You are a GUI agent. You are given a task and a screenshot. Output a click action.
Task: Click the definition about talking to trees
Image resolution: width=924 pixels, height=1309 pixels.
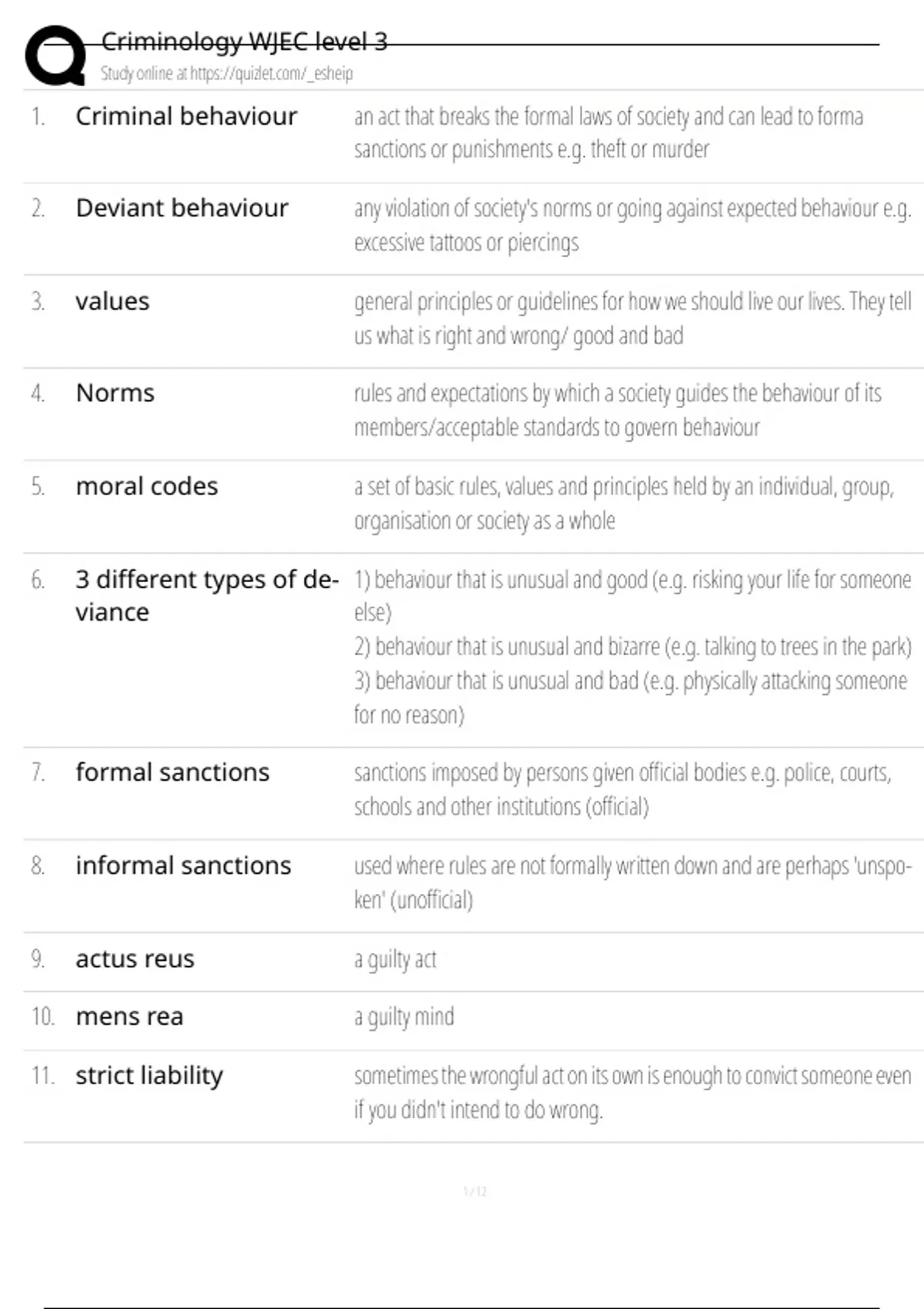(631, 647)
